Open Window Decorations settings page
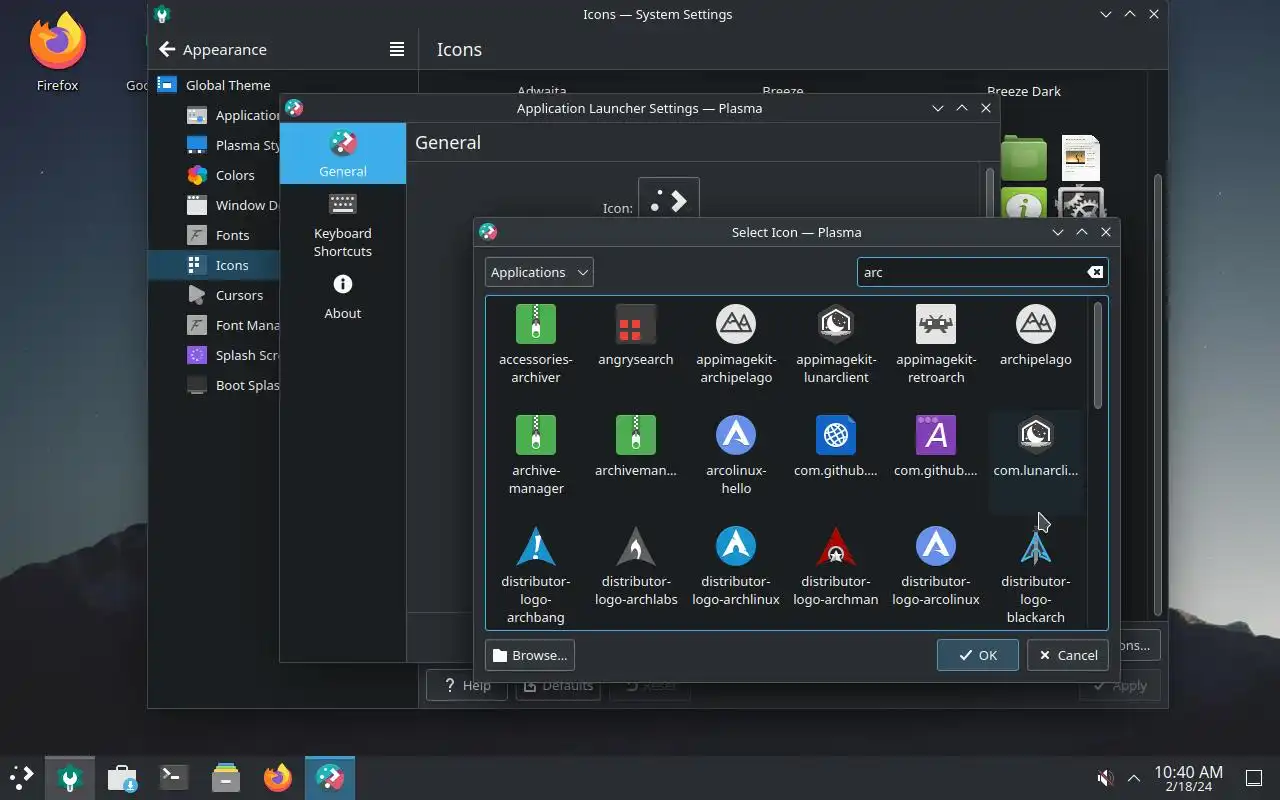The width and height of the screenshot is (1280, 800). (233, 205)
